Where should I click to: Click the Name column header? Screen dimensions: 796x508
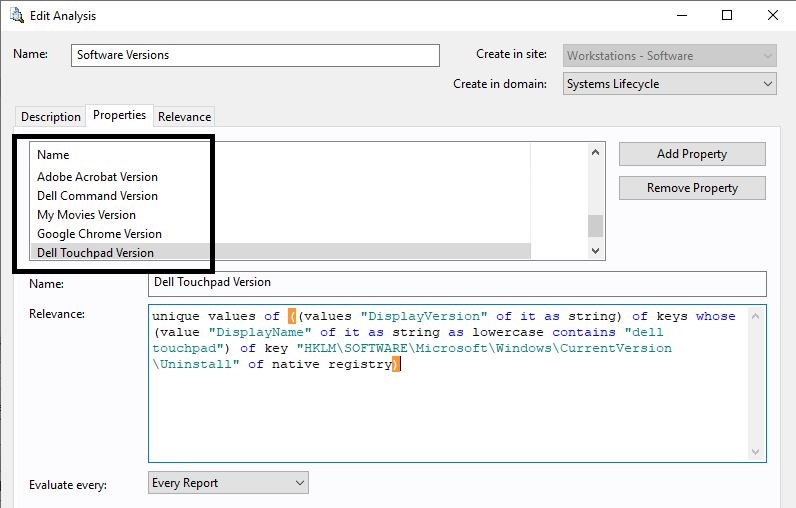(x=53, y=155)
